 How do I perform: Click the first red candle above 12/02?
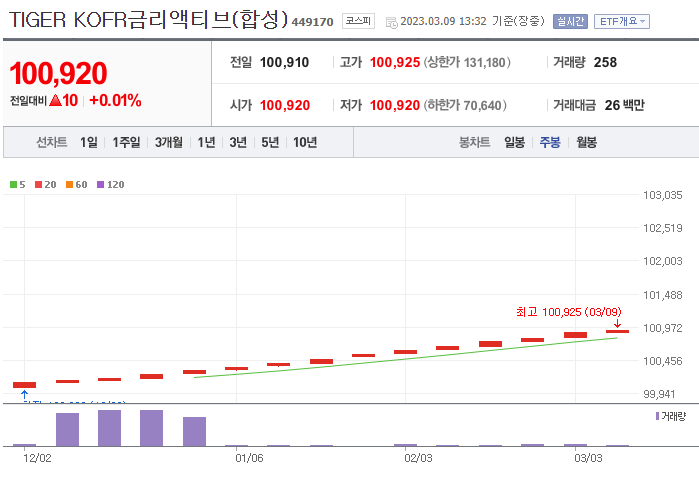tap(25, 385)
